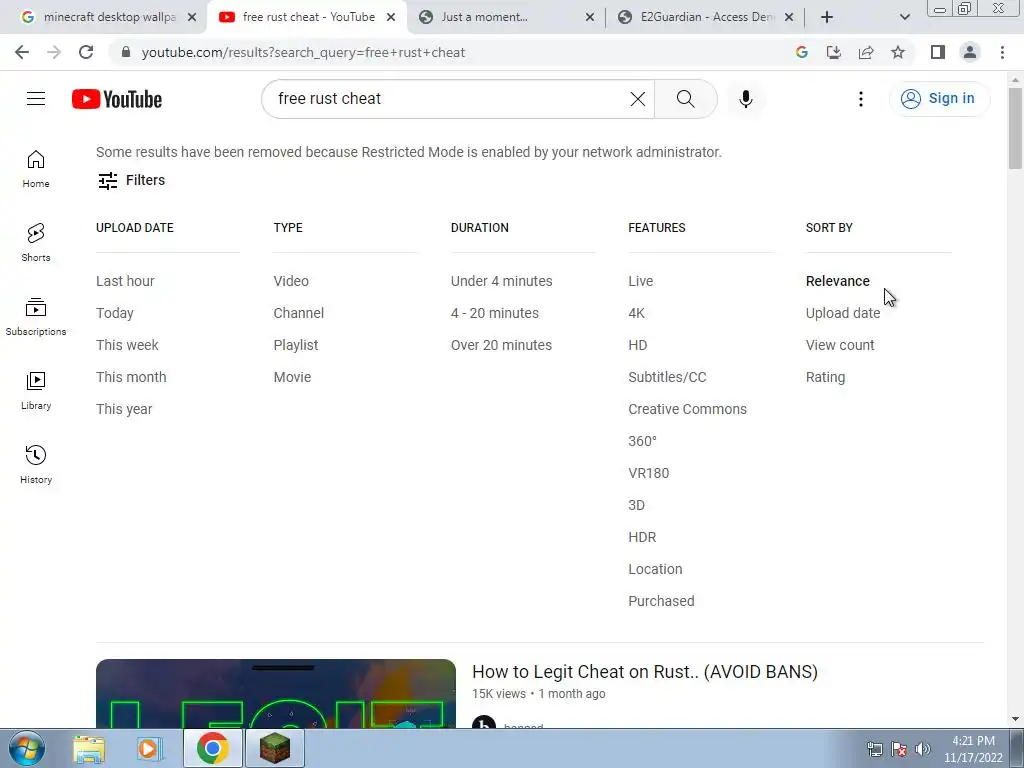Image resolution: width=1024 pixels, height=768 pixels.
Task: Open the Chrome three-dot menu
Action: coord(1002,52)
